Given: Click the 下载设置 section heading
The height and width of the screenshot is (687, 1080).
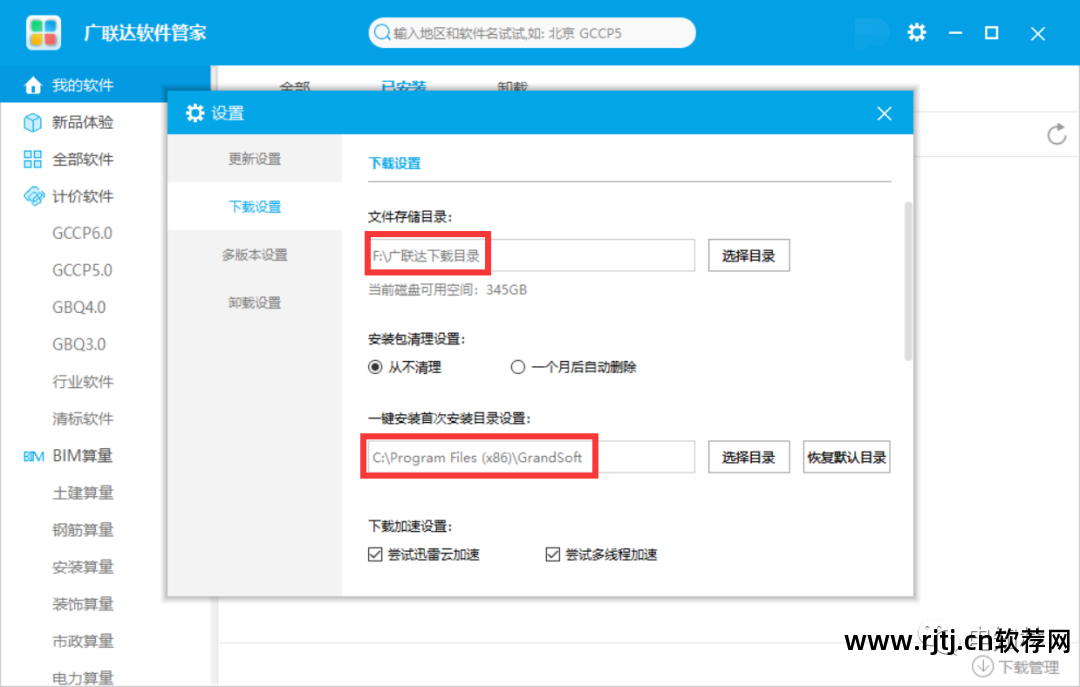Looking at the screenshot, I should point(394,163).
